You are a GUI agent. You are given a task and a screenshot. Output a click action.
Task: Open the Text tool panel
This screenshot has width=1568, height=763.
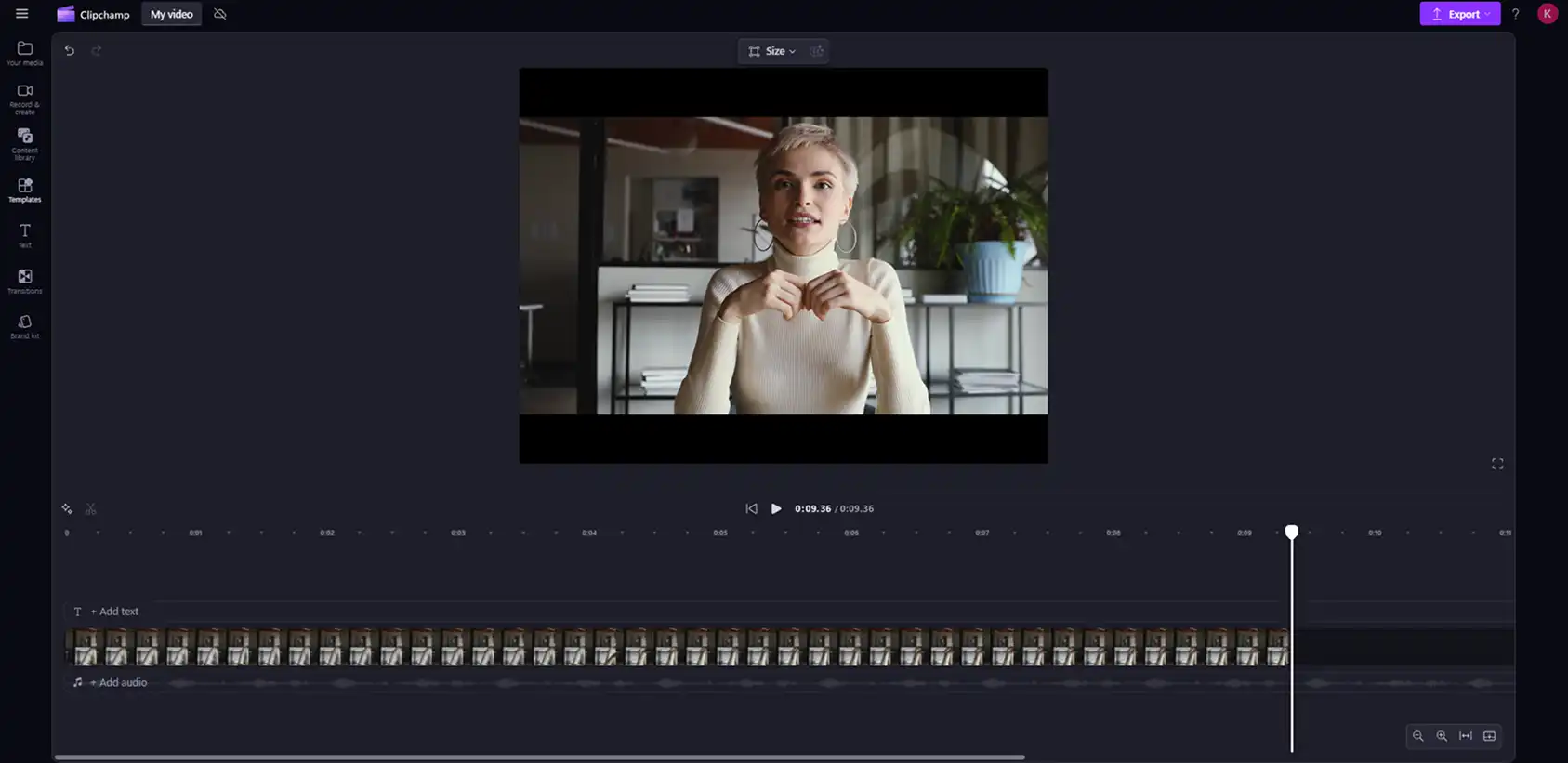click(25, 235)
